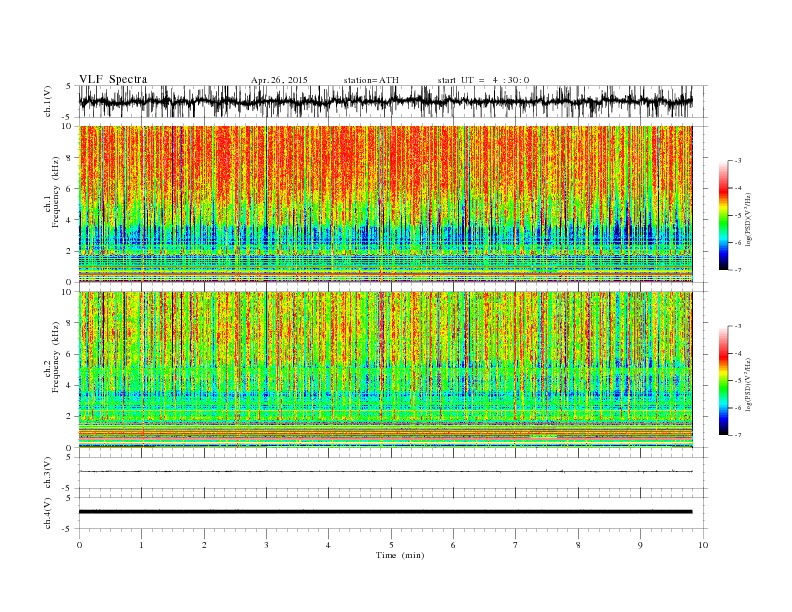792x612 pixels.
Task: Click the 'station=ATH' label
Action: [371, 80]
